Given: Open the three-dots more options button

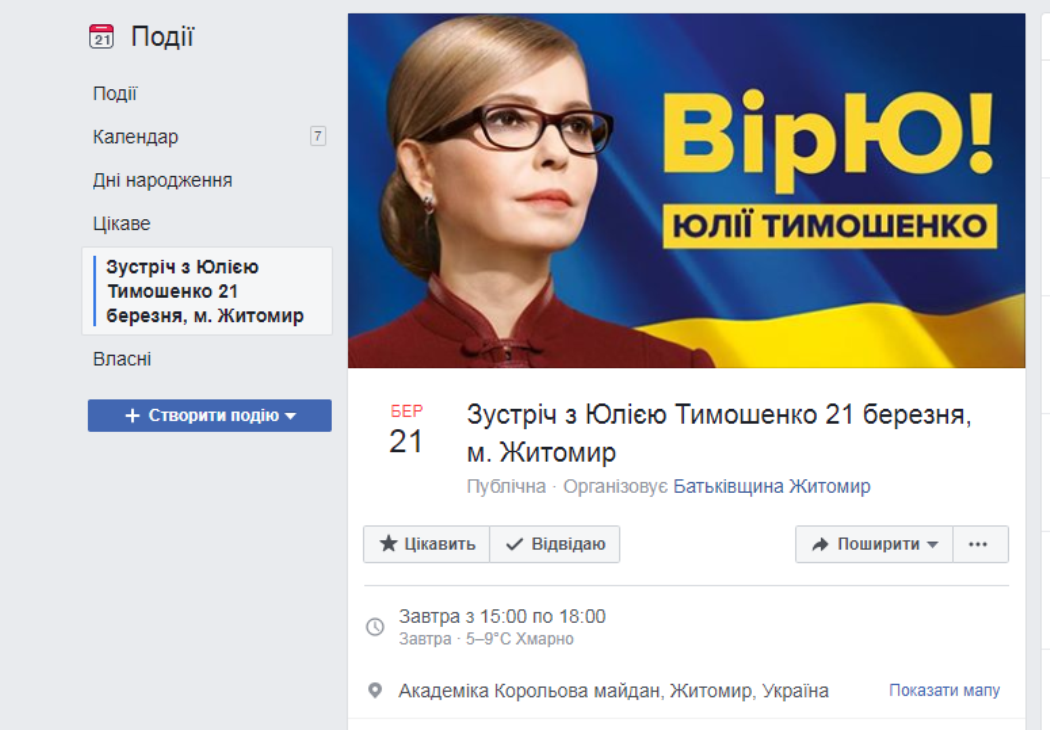Looking at the screenshot, I should pyautogui.click(x=980, y=544).
